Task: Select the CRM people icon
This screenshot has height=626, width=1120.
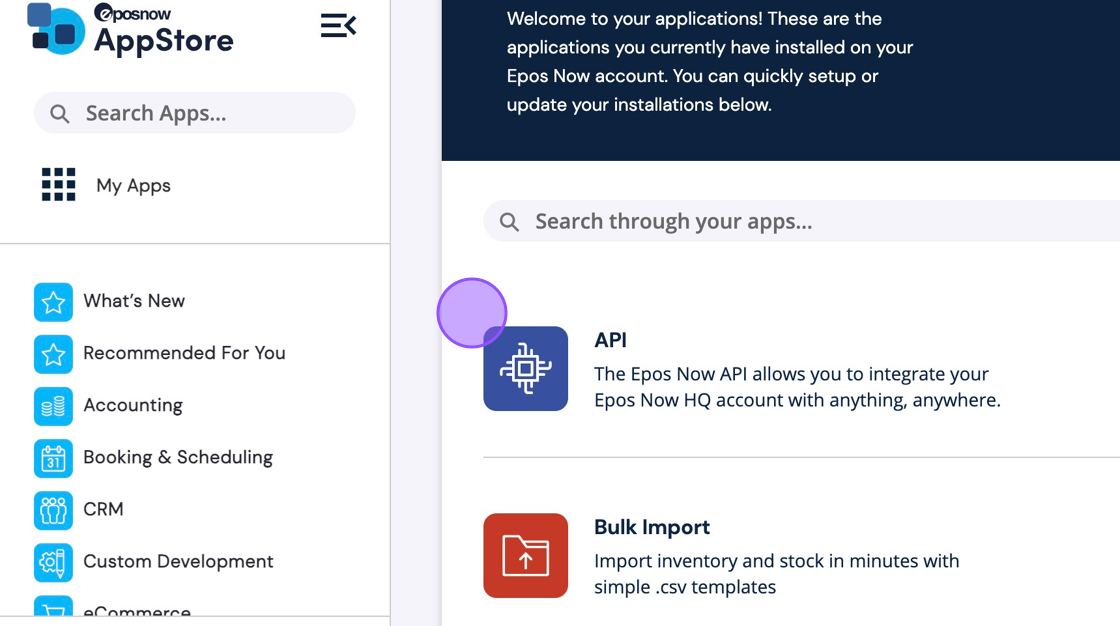Action: pyautogui.click(x=53, y=509)
